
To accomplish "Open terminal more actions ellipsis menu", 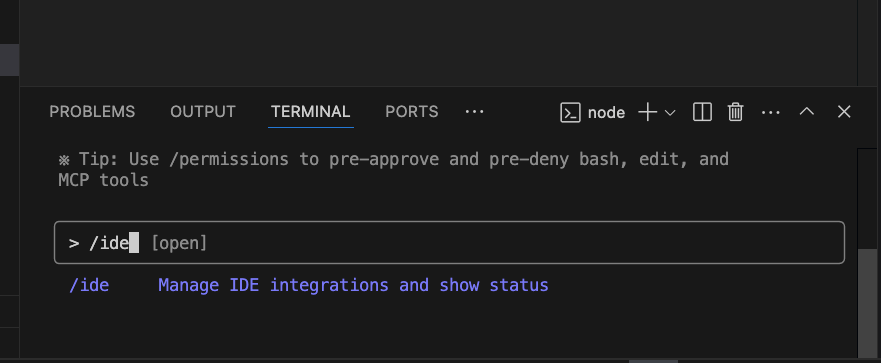I will click(x=770, y=112).
